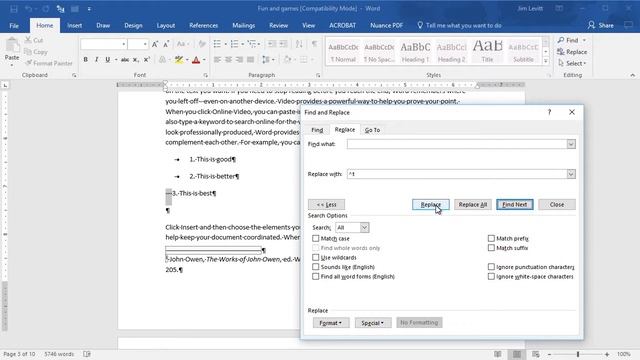The height and width of the screenshot is (360, 640).
Task: Click Tell me what you want to do
Action: 459,25
